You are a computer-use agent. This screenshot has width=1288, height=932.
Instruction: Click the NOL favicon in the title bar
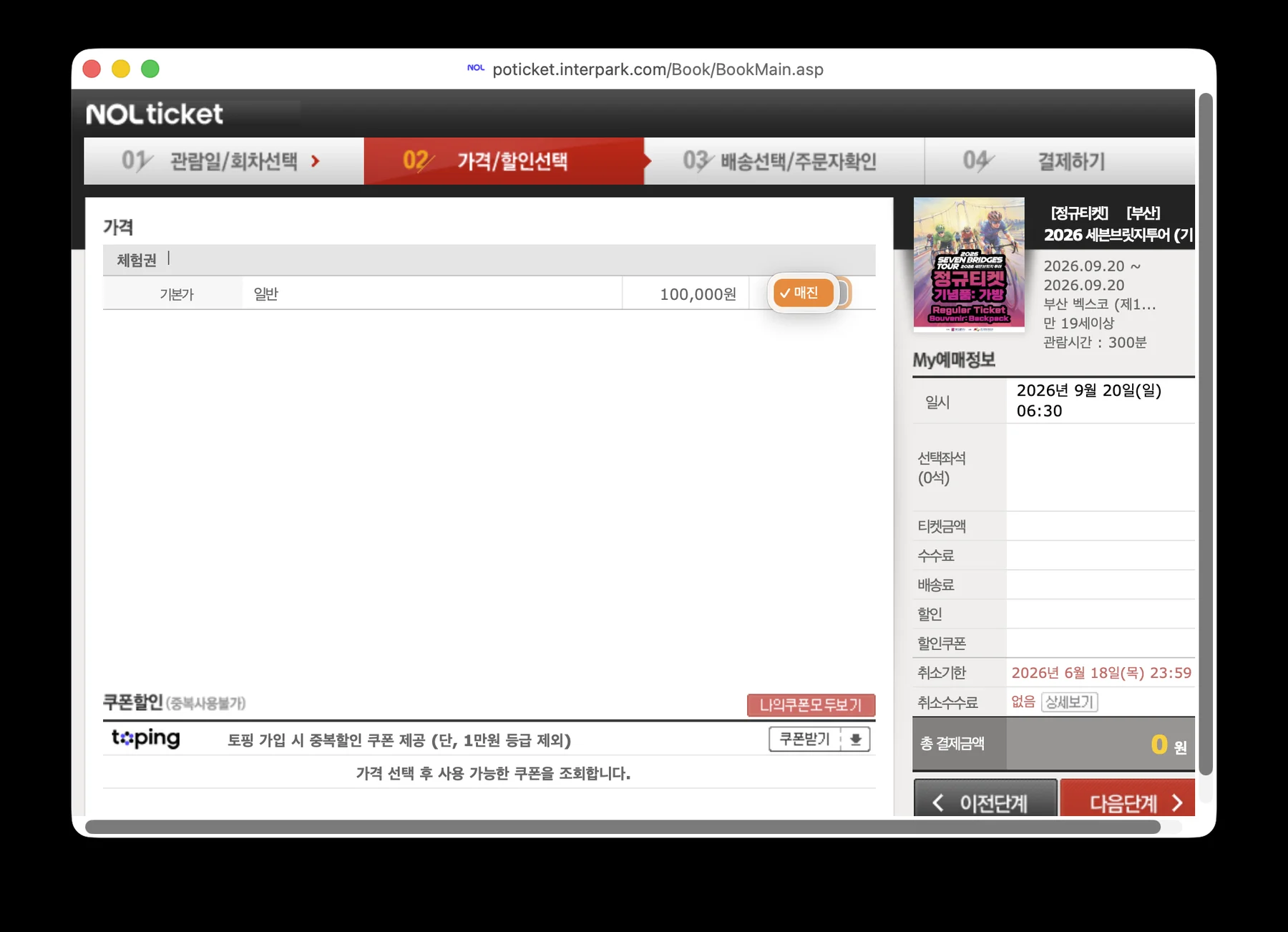(476, 68)
